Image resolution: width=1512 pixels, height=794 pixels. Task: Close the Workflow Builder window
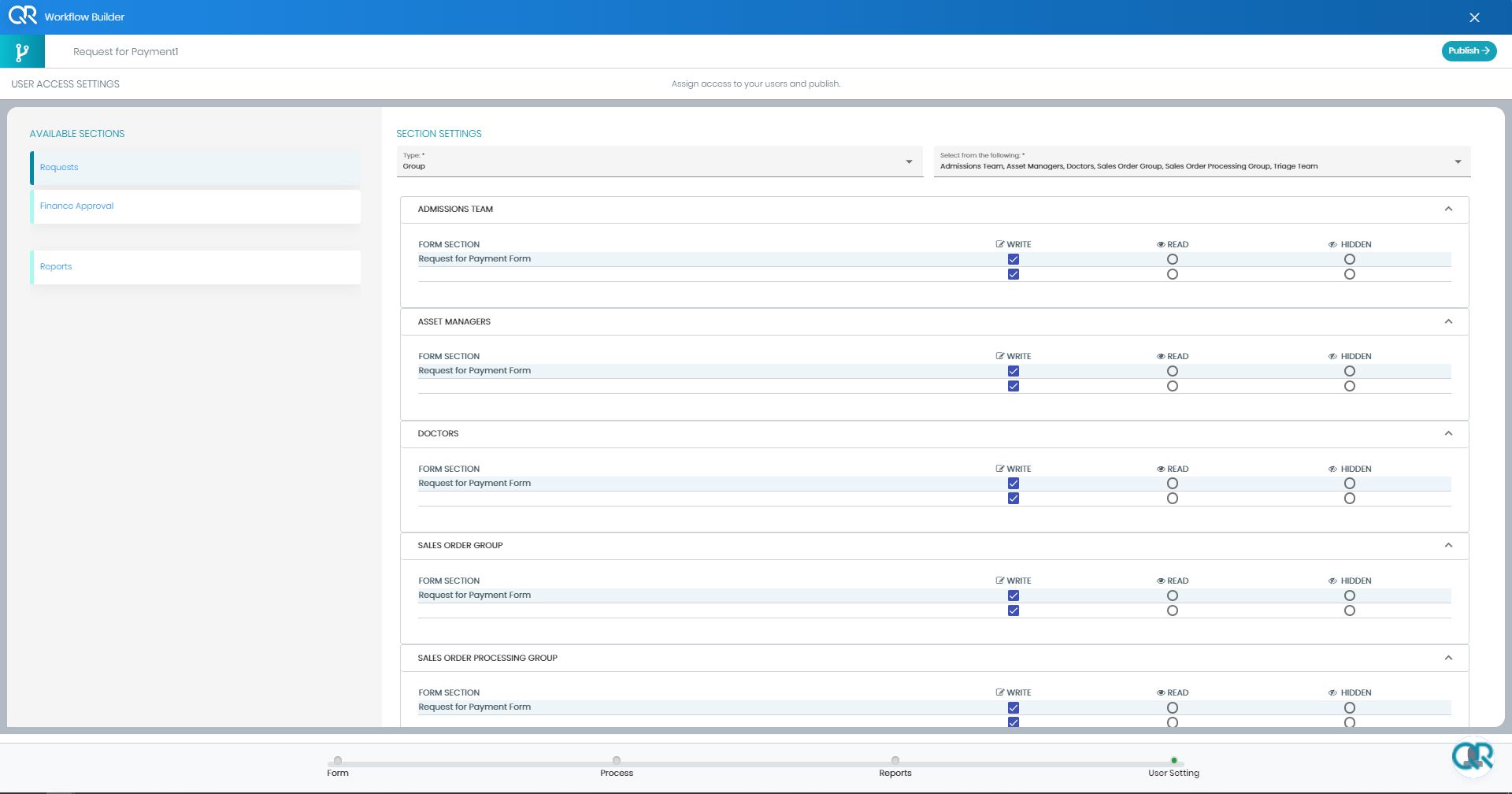coord(1474,17)
